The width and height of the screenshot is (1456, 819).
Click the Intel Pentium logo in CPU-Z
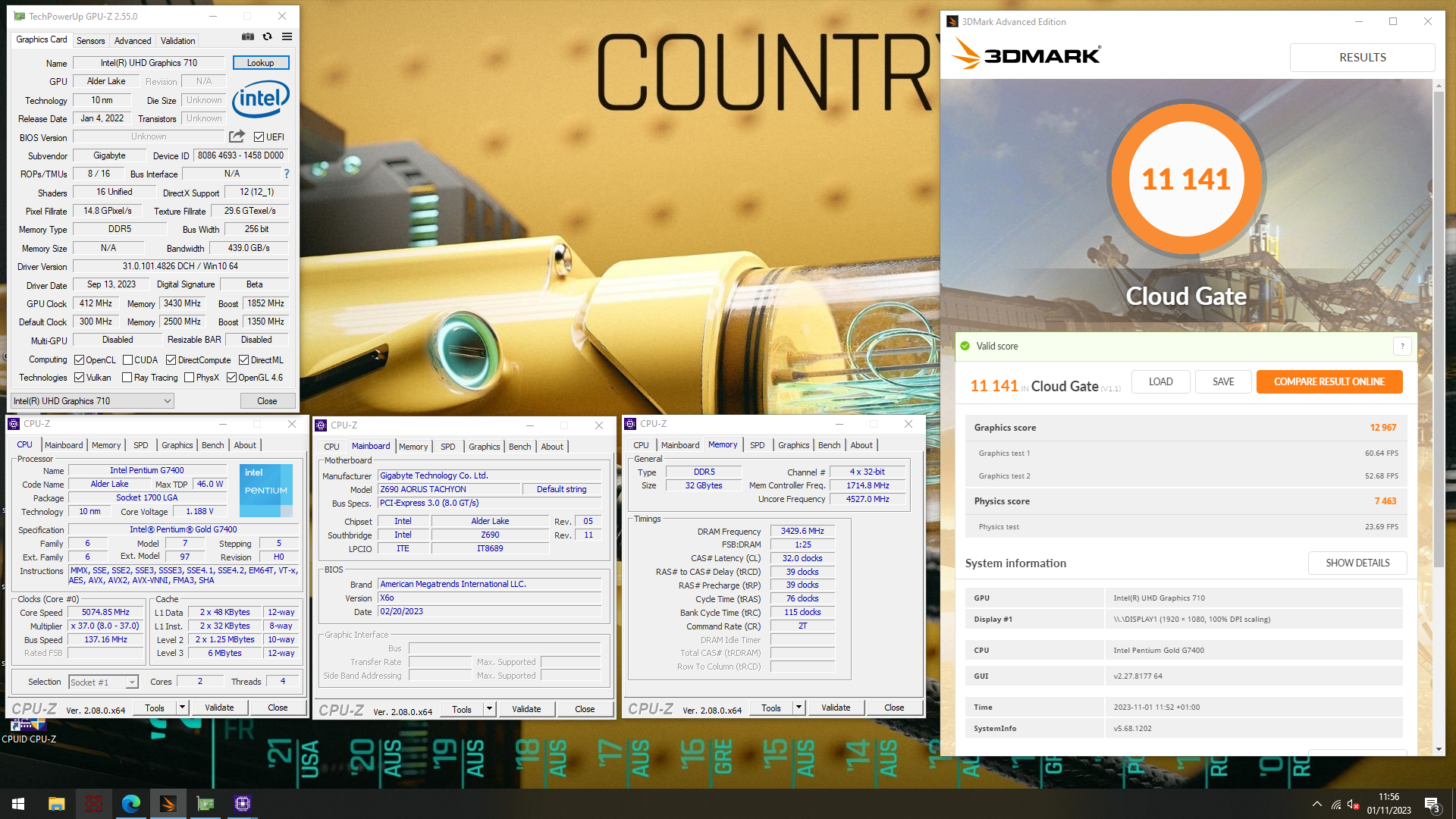coord(265,490)
